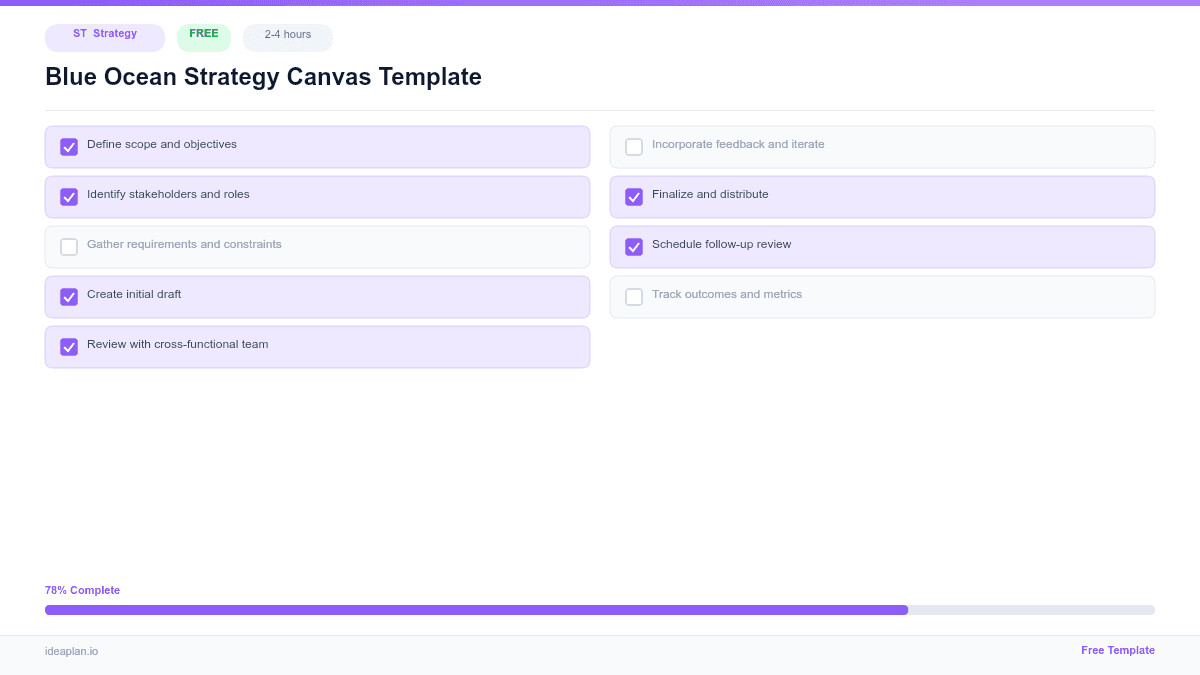This screenshot has width=1200, height=675.
Task: Click the "Finalize and distribute" task card
Action: click(x=882, y=196)
